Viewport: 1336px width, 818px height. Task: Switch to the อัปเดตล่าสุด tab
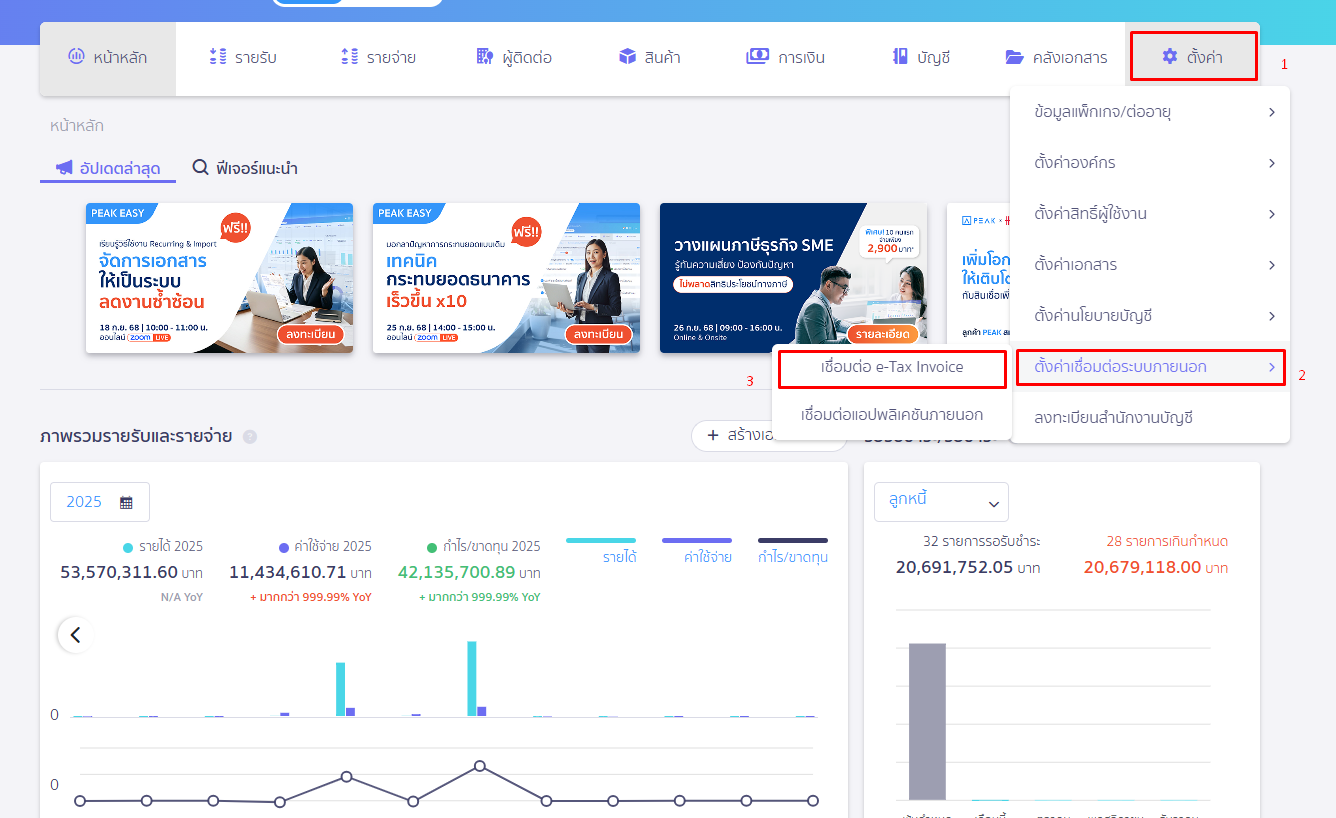click(x=108, y=168)
